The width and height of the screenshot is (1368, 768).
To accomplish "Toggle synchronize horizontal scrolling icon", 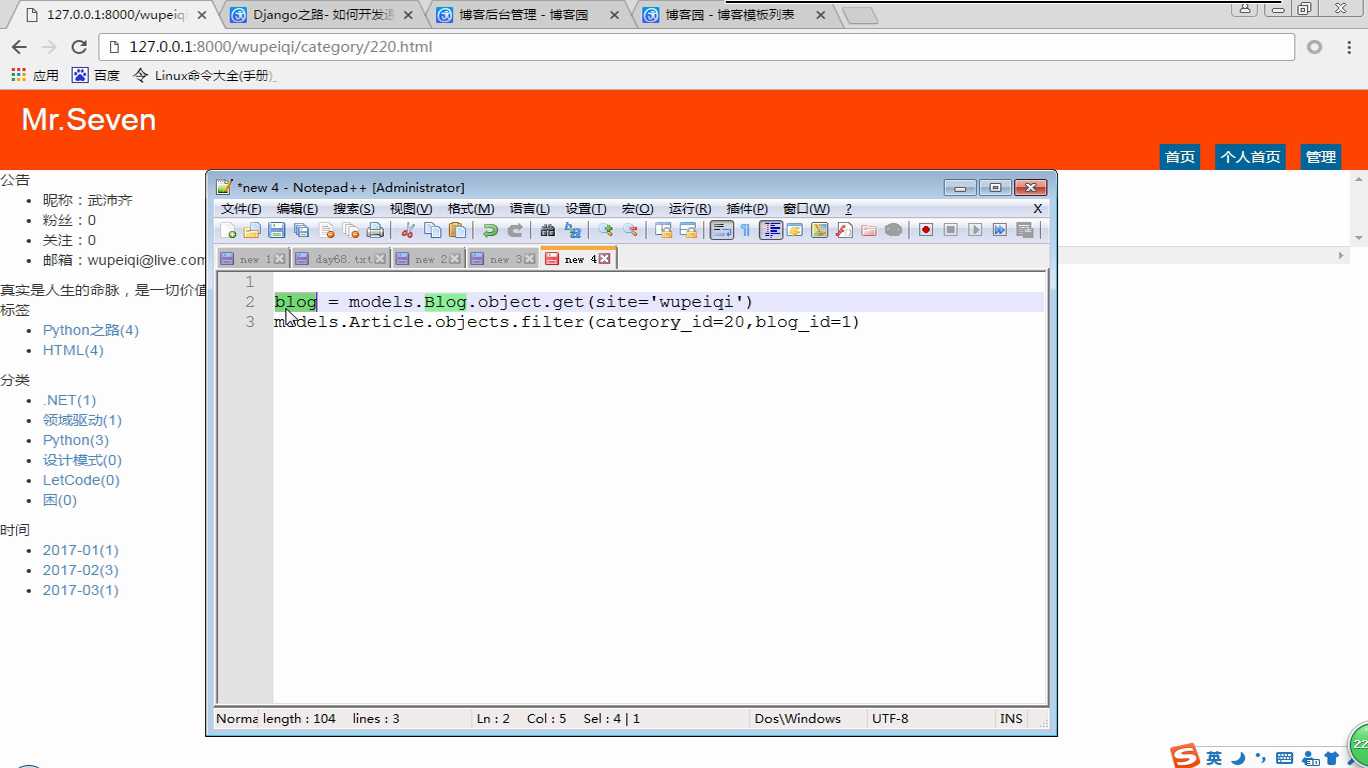I will (687, 230).
